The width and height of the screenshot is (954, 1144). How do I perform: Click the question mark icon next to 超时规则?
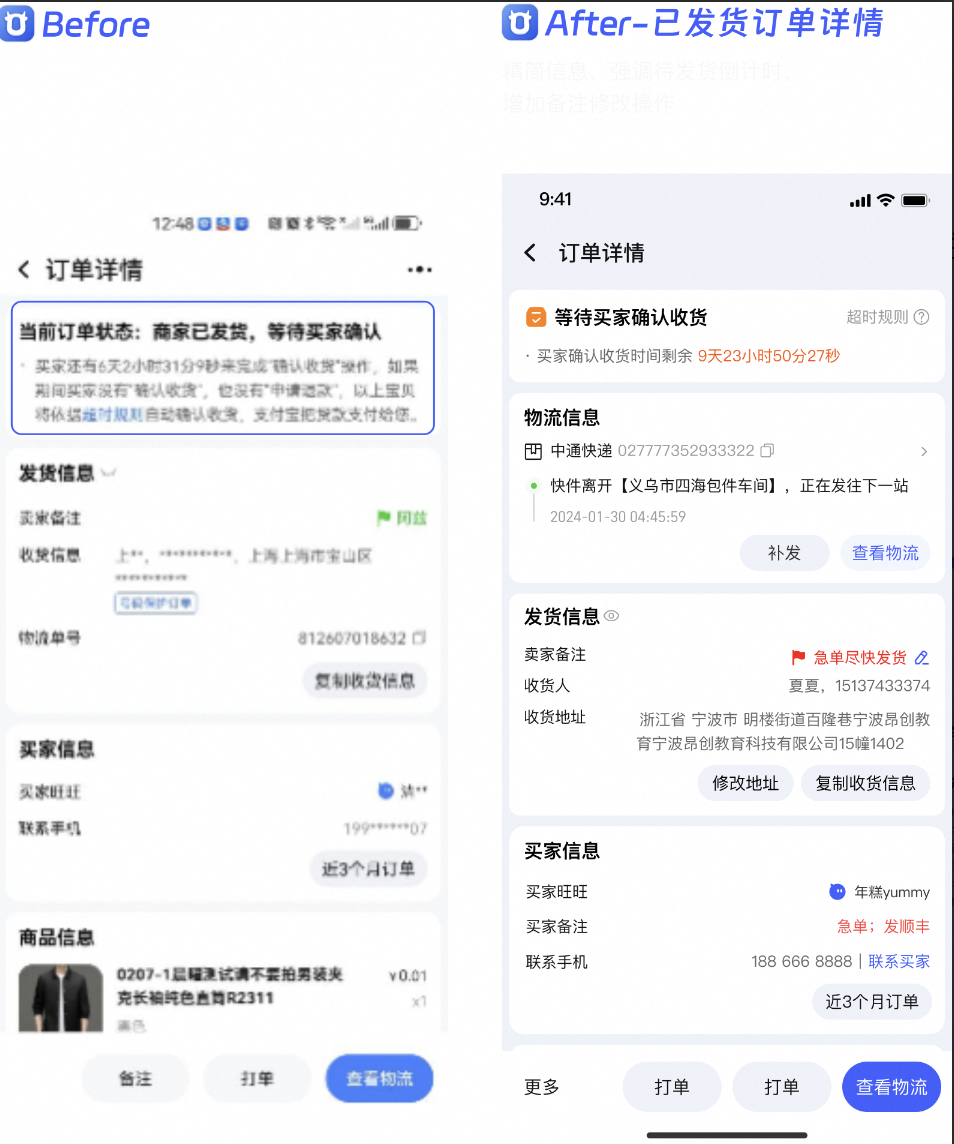[x=922, y=317]
